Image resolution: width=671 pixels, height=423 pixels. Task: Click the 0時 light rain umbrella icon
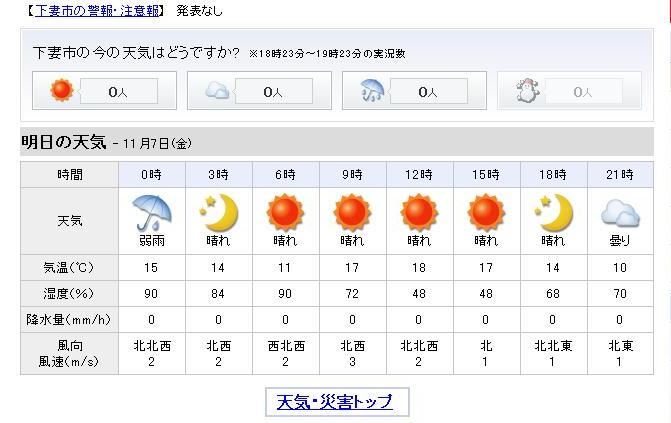[152, 212]
